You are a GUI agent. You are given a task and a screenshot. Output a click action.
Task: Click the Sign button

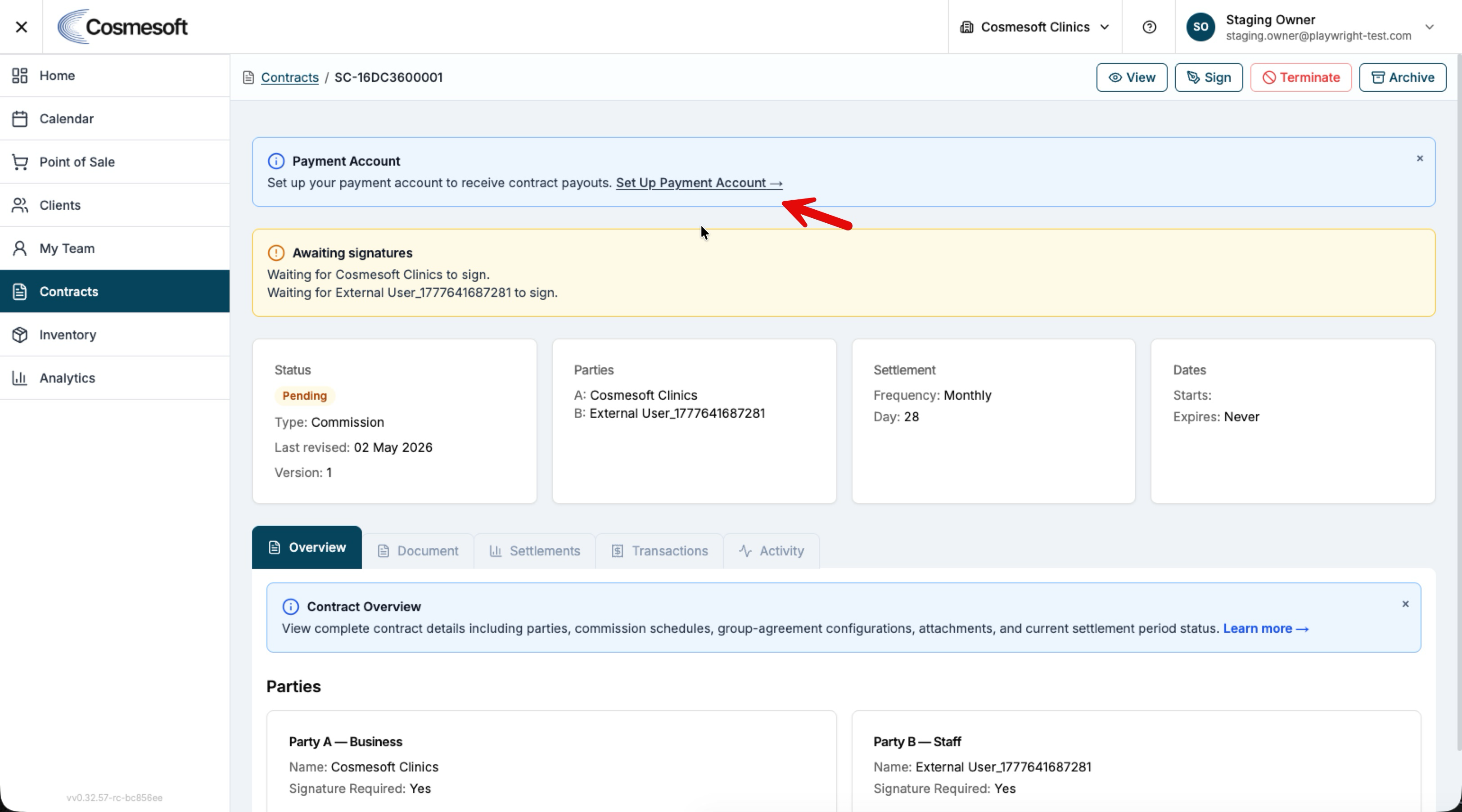click(1208, 77)
